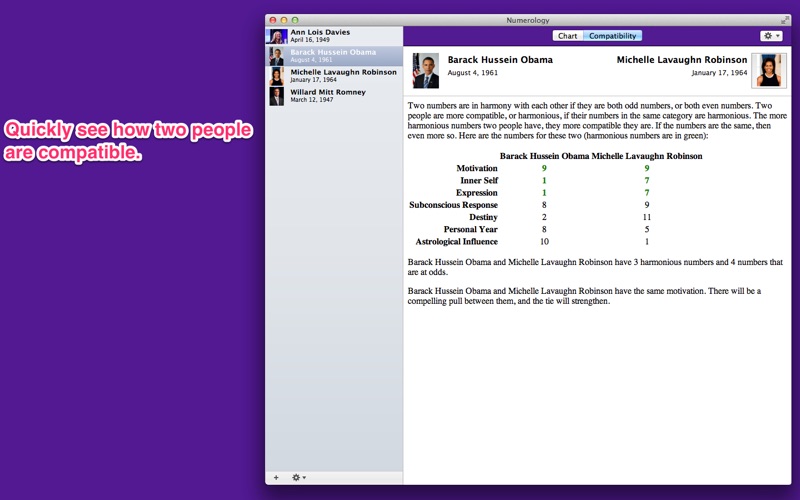Click the header name Michelle Lavaughn Robinson
The image size is (800, 500).
682,60
